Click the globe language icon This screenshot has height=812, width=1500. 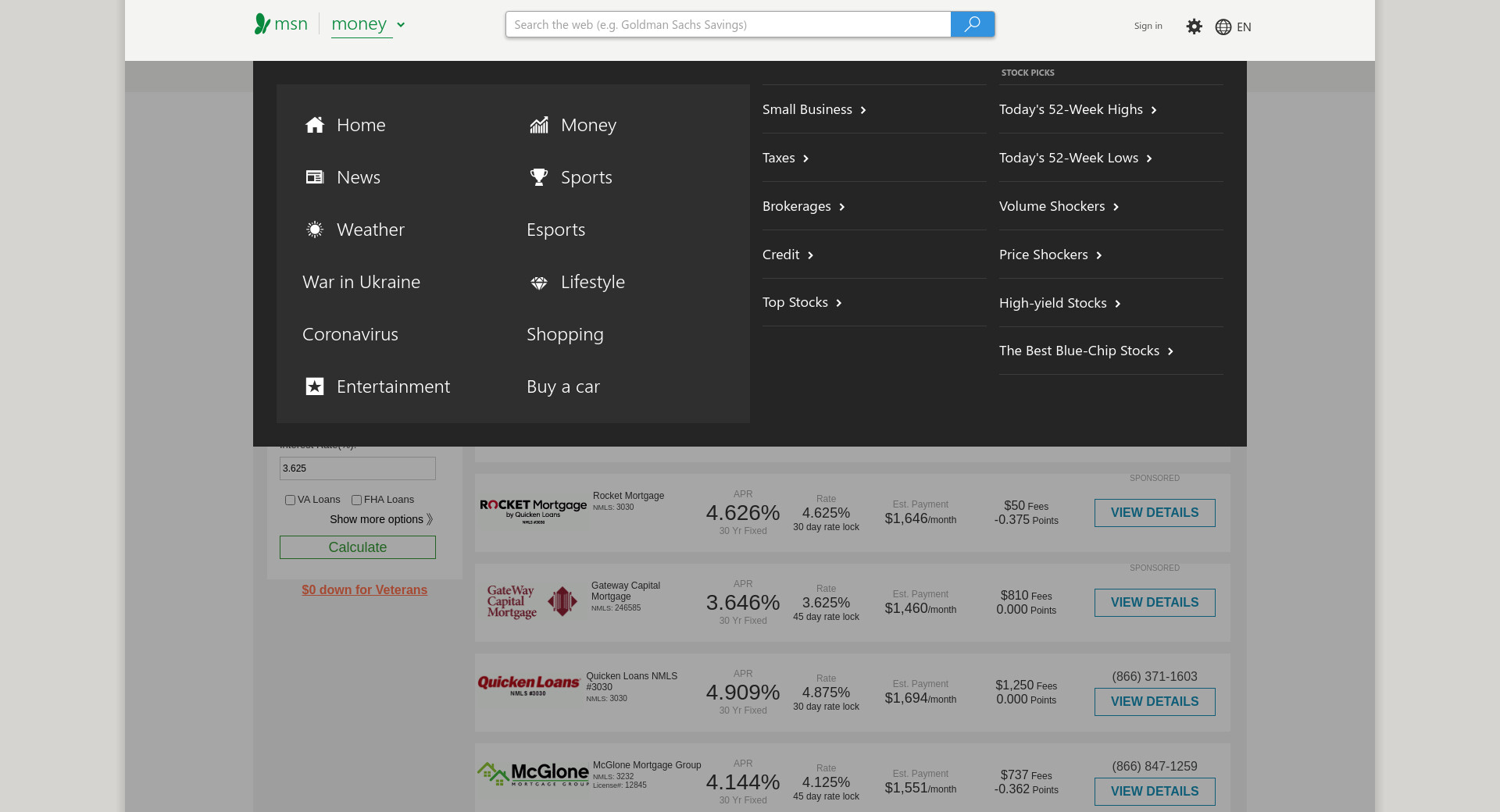tap(1223, 27)
